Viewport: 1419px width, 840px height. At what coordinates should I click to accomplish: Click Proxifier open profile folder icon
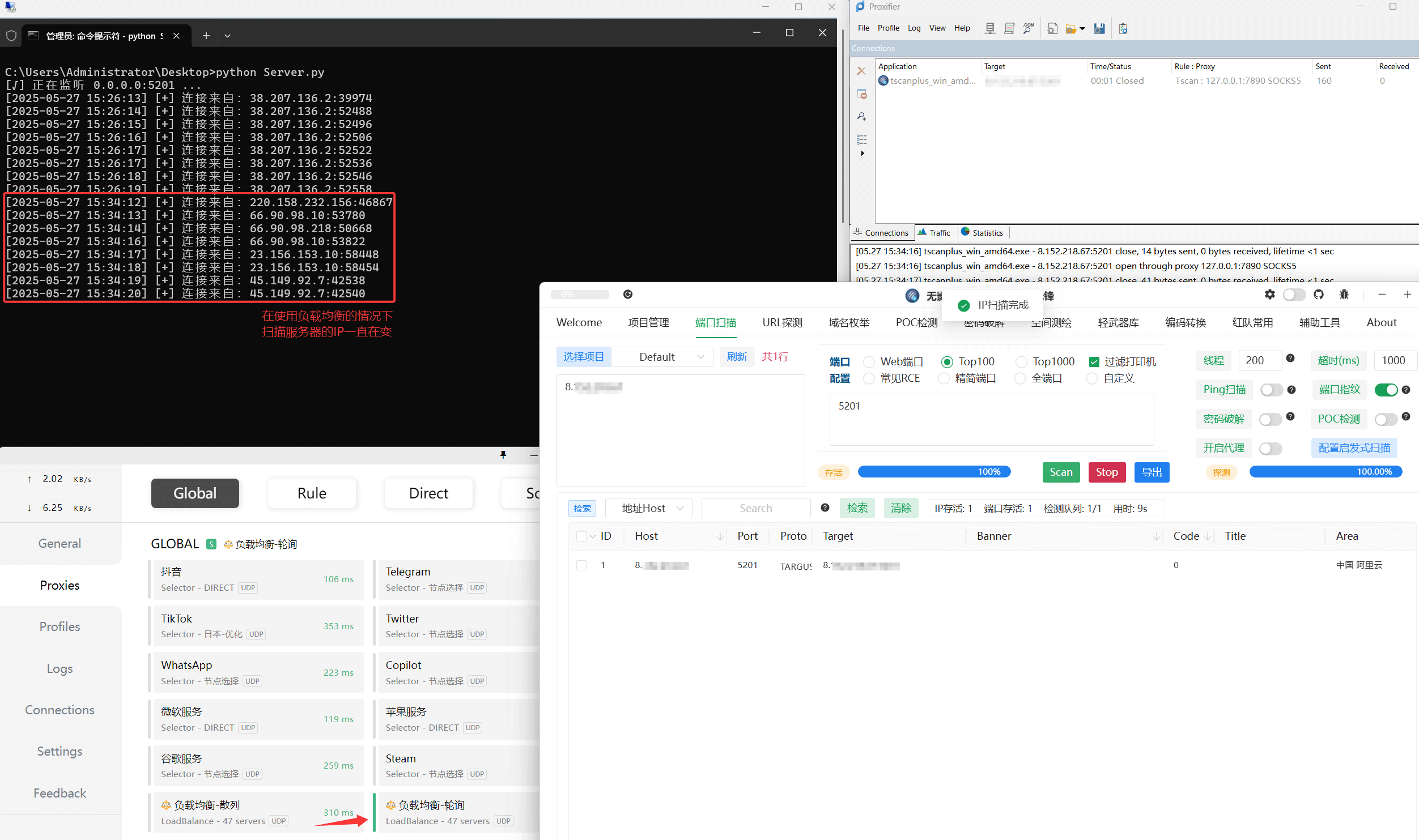[1071, 28]
